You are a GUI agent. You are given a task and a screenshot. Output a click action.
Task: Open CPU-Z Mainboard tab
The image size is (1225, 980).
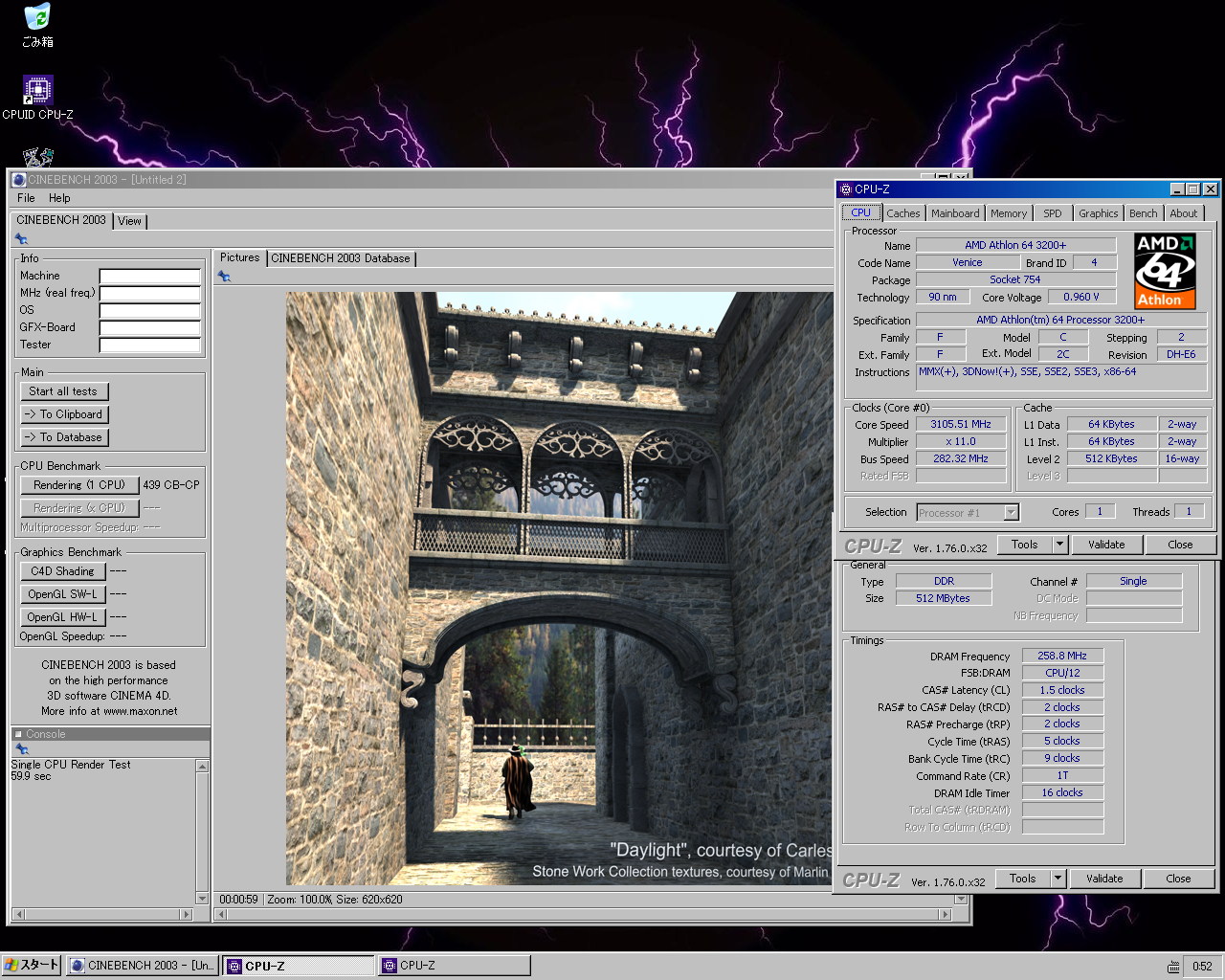(x=955, y=213)
